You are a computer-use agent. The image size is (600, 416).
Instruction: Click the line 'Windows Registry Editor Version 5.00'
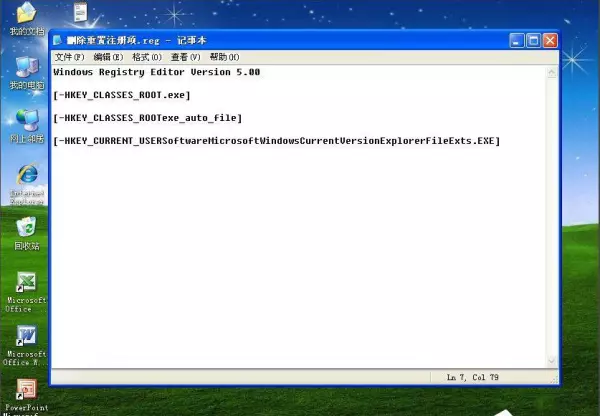tap(157, 72)
